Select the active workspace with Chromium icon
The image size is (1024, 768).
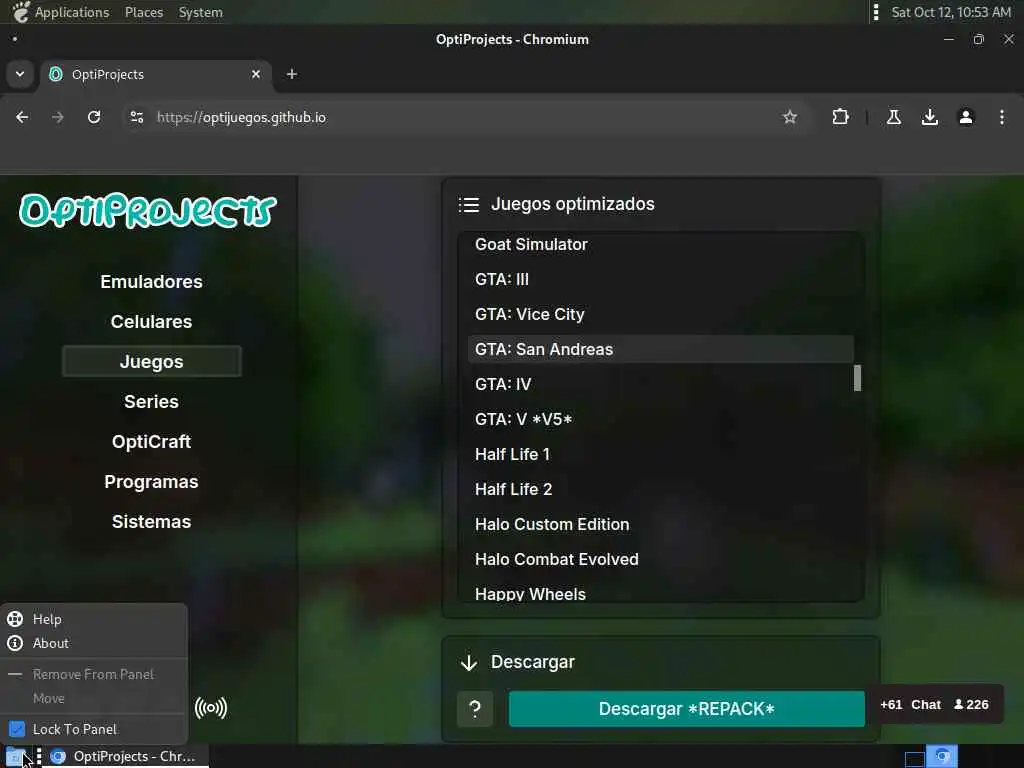tap(942, 756)
